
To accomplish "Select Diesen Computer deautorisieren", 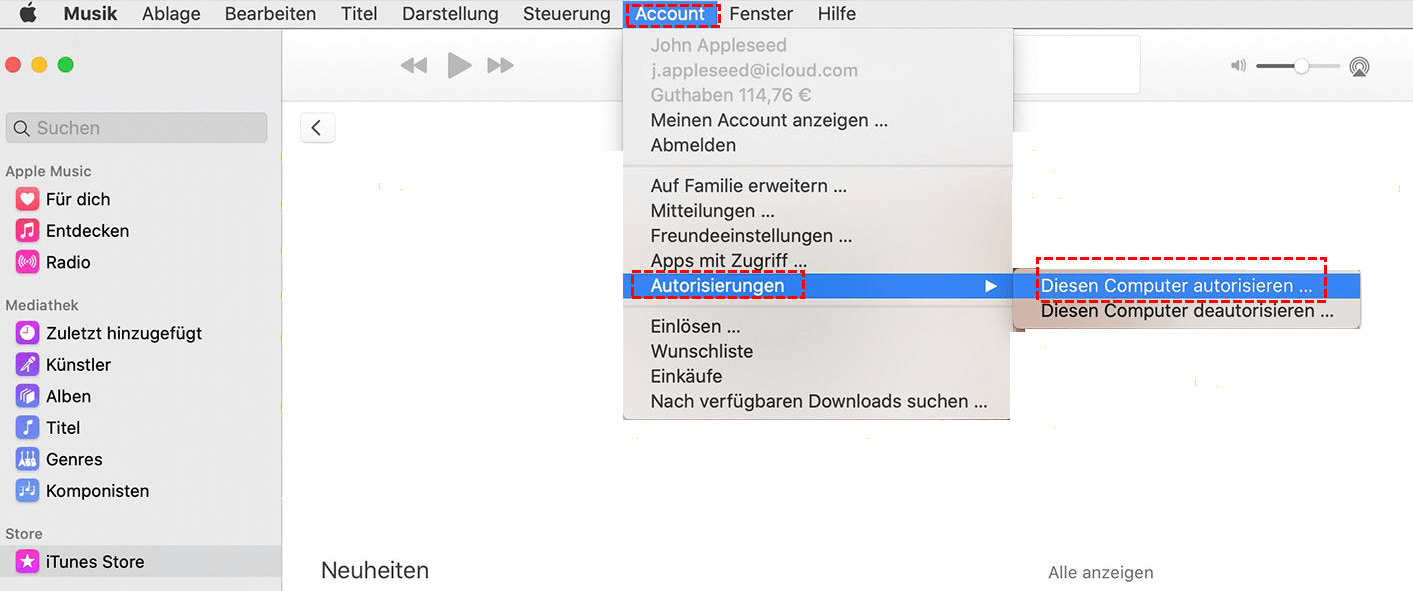I will 1187,311.
